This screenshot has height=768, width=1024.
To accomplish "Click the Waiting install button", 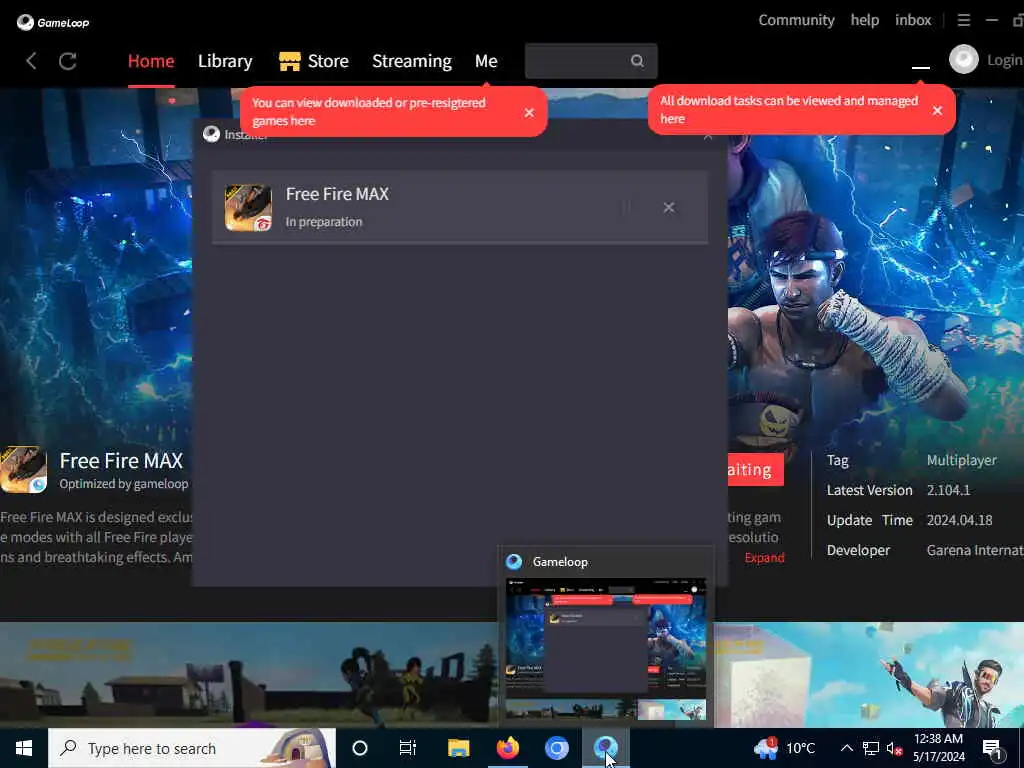I will (756, 470).
